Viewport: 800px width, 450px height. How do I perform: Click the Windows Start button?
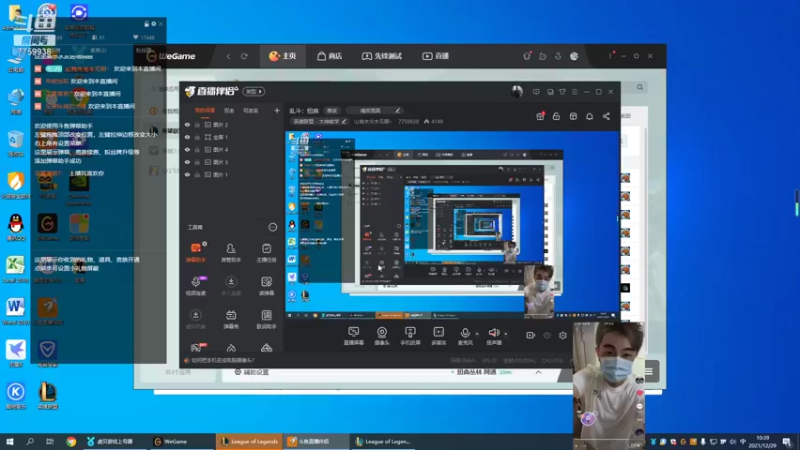(x=9, y=441)
